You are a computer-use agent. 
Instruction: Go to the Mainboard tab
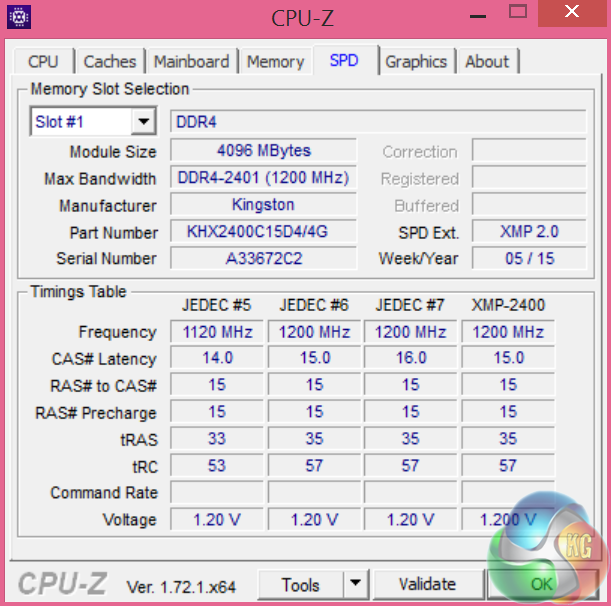pyautogui.click(x=191, y=62)
